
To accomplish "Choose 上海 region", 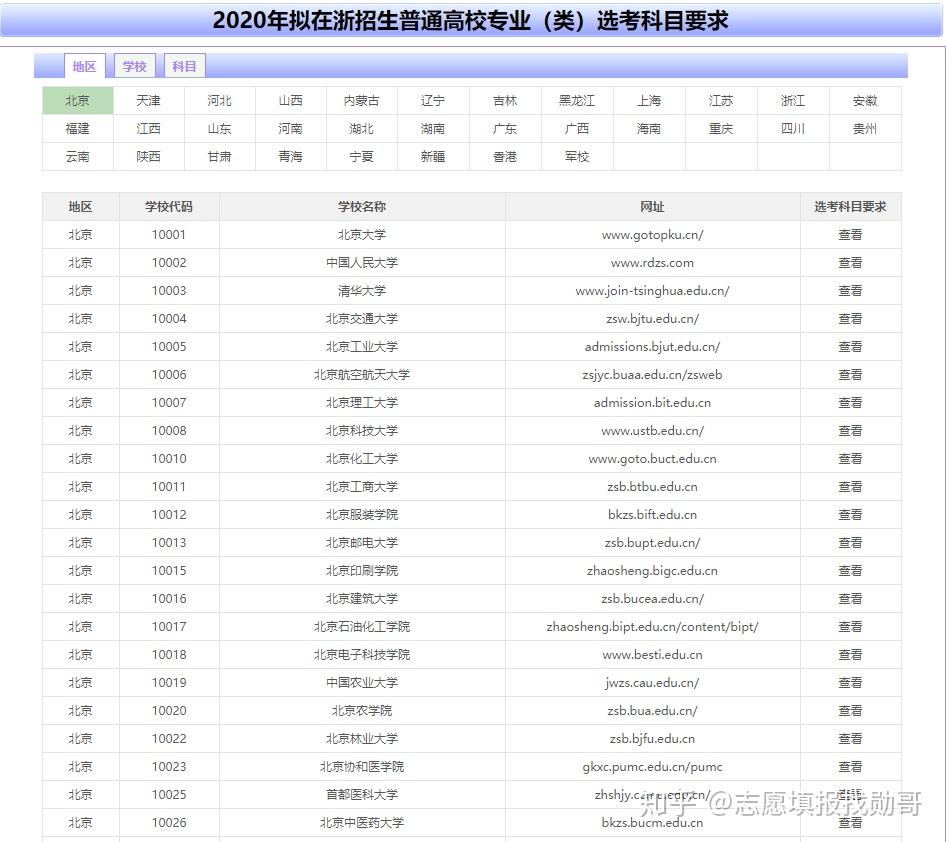I will tap(649, 101).
